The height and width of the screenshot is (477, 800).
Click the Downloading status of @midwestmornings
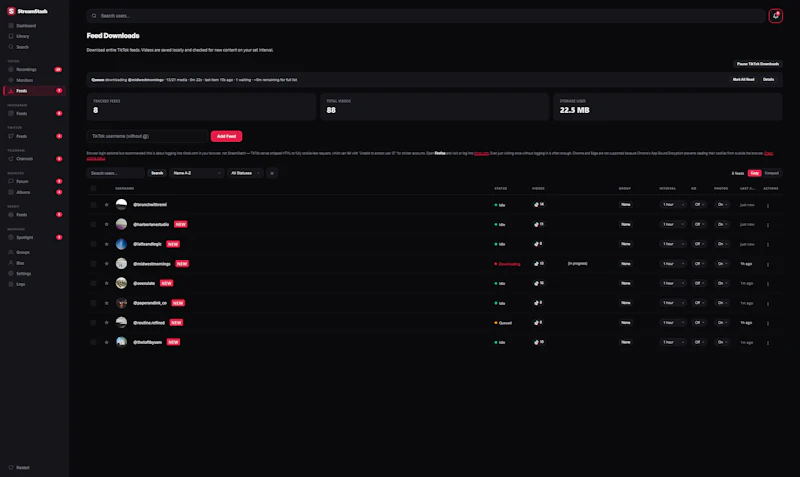point(507,264)
